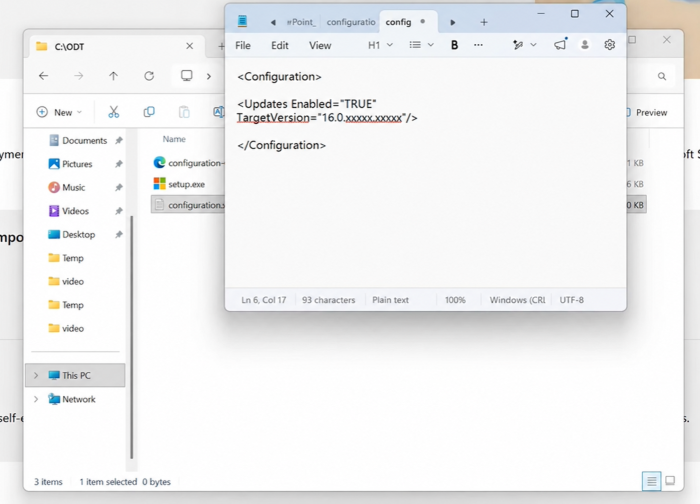Viewport: 700px width, 504px height.
Task: Click the Cut scissors icon
Action: pyautogui.click(x=113, y=112)
